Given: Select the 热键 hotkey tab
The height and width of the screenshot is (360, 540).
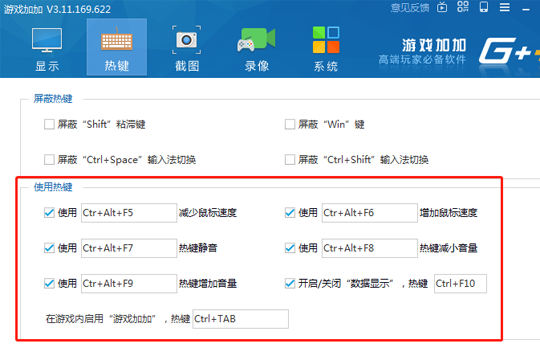Looking at the screenshot, I should 117,47.
